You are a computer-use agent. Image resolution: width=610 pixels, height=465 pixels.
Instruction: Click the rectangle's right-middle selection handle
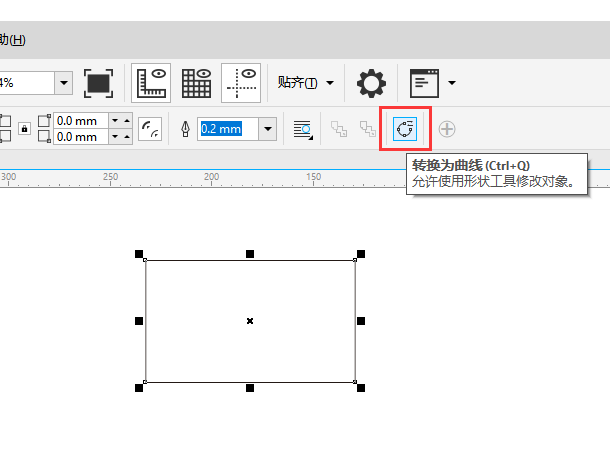[x=361, y=321]
